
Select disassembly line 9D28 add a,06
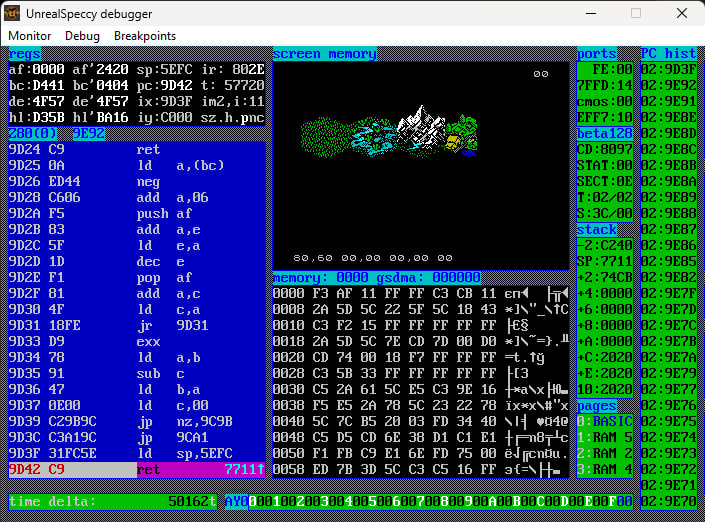click(x=137, y=197)
